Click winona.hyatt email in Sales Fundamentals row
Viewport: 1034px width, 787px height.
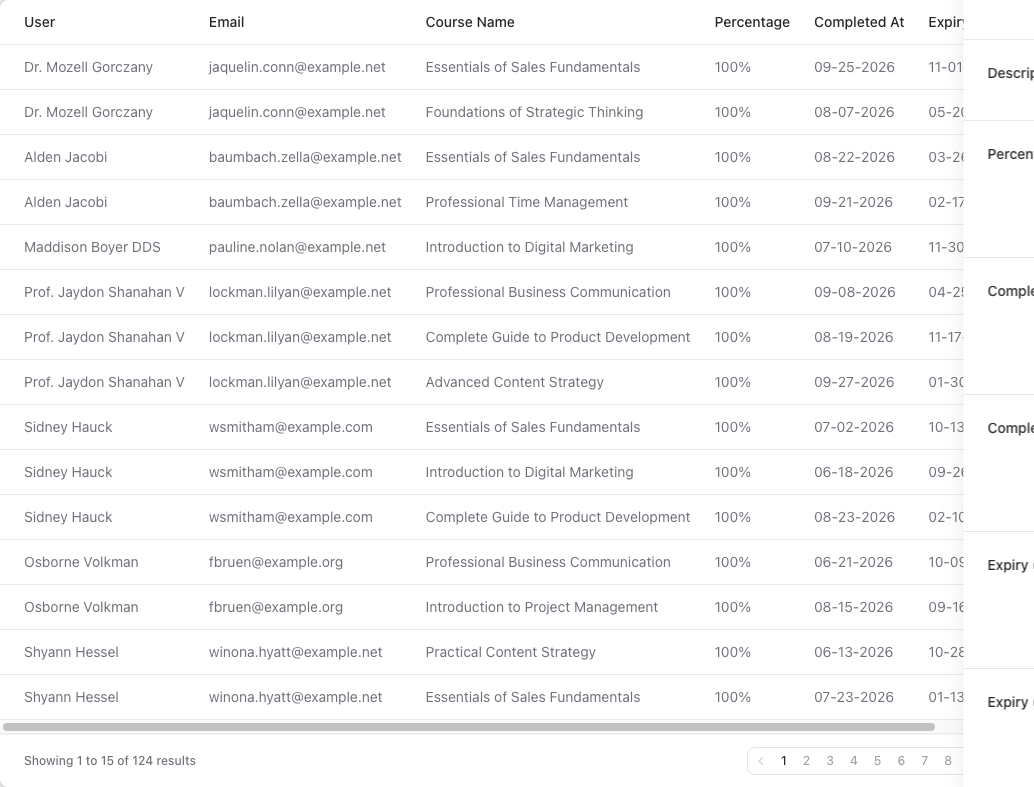point(295,697)
